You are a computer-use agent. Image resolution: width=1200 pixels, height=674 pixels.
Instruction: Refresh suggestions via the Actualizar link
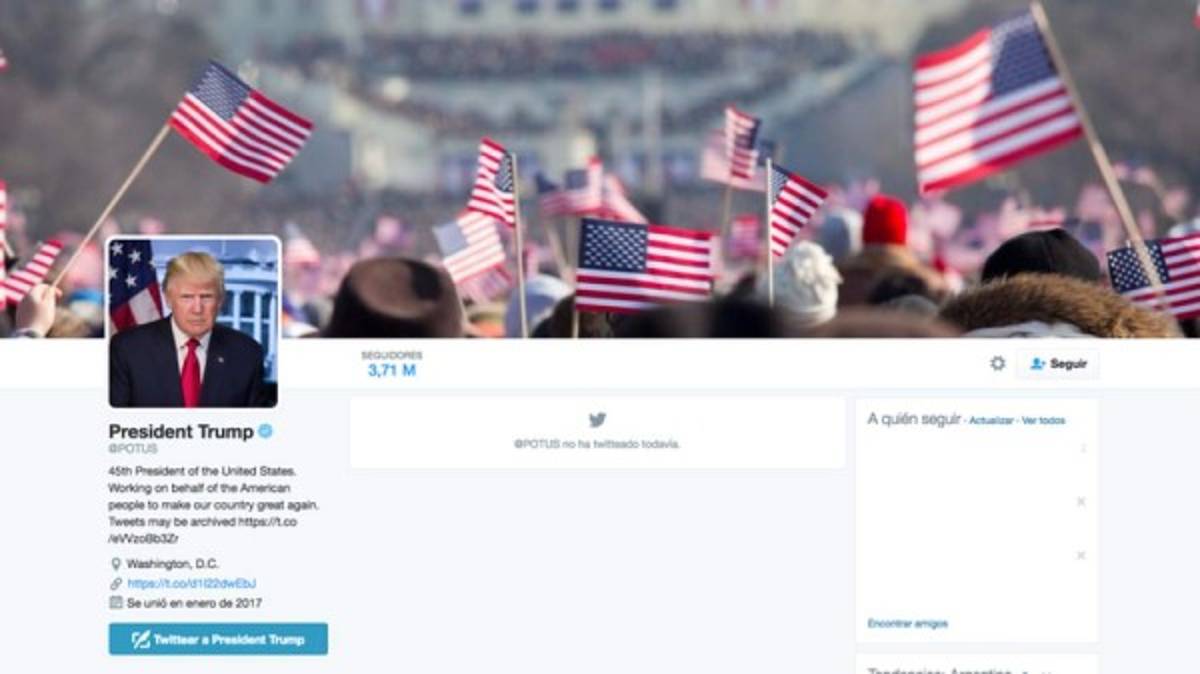coord(991,421)
